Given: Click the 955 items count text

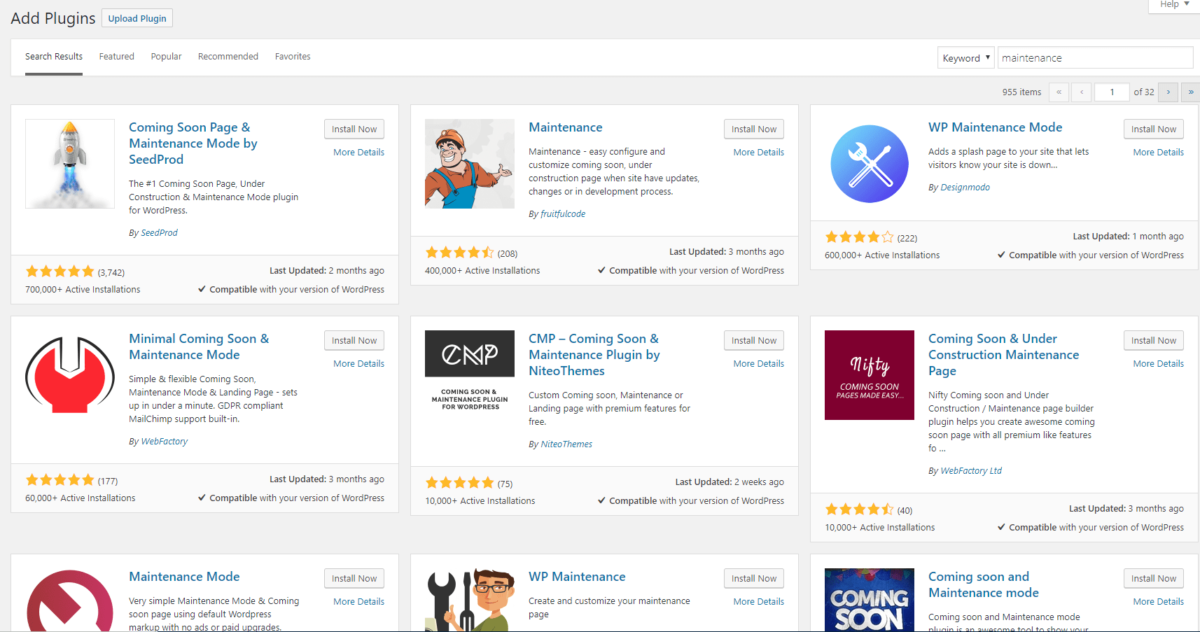Looking at the screenshot, I should (x=1021, y=92).
